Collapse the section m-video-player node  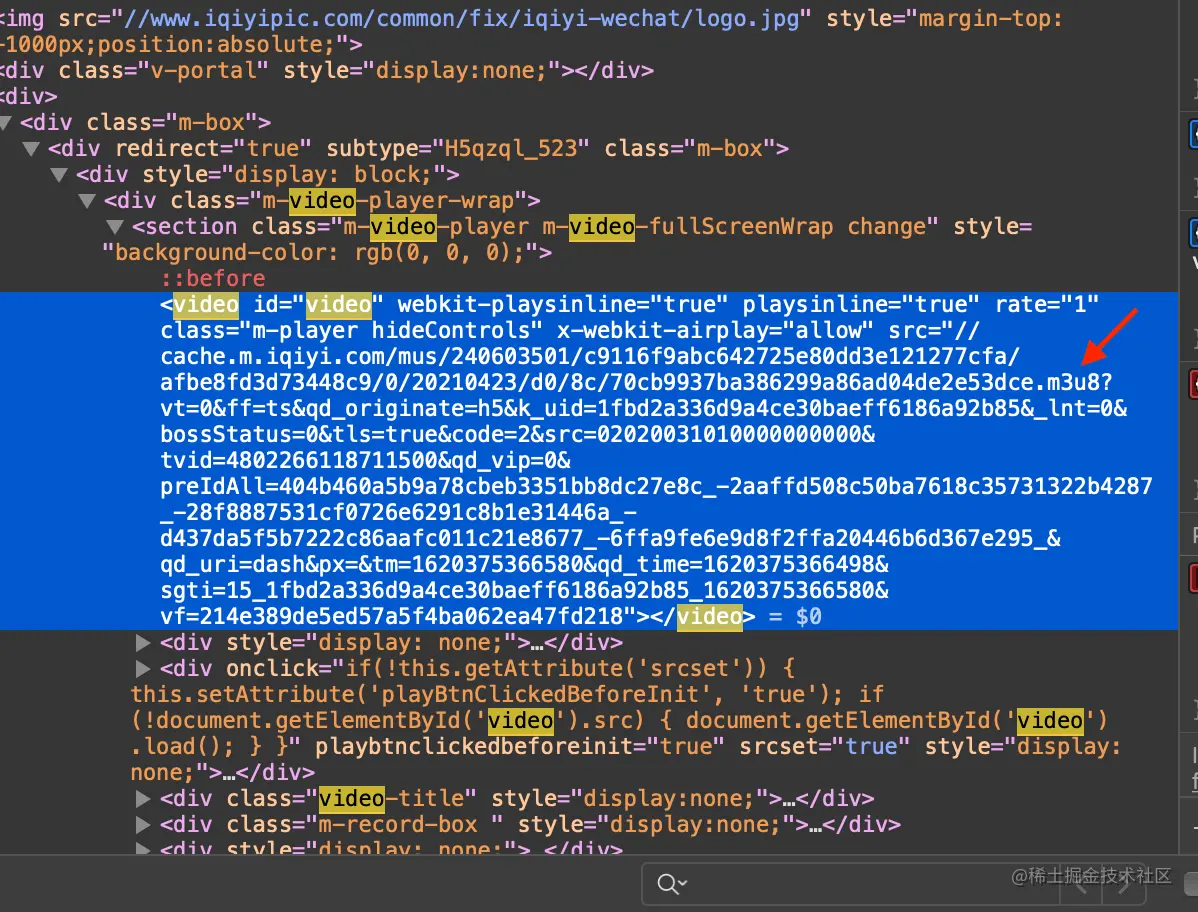[x=115, y=226]
